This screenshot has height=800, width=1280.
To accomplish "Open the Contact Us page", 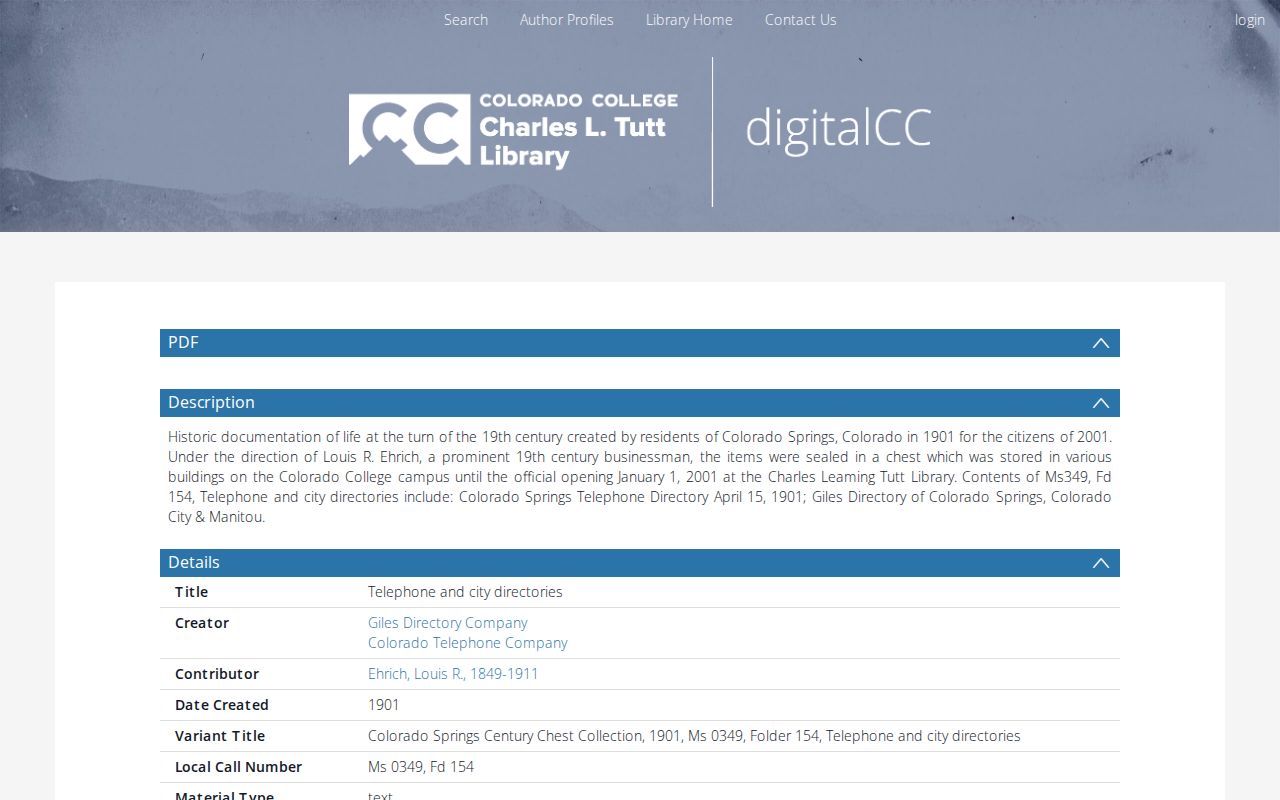I will (x=801, y=20).
